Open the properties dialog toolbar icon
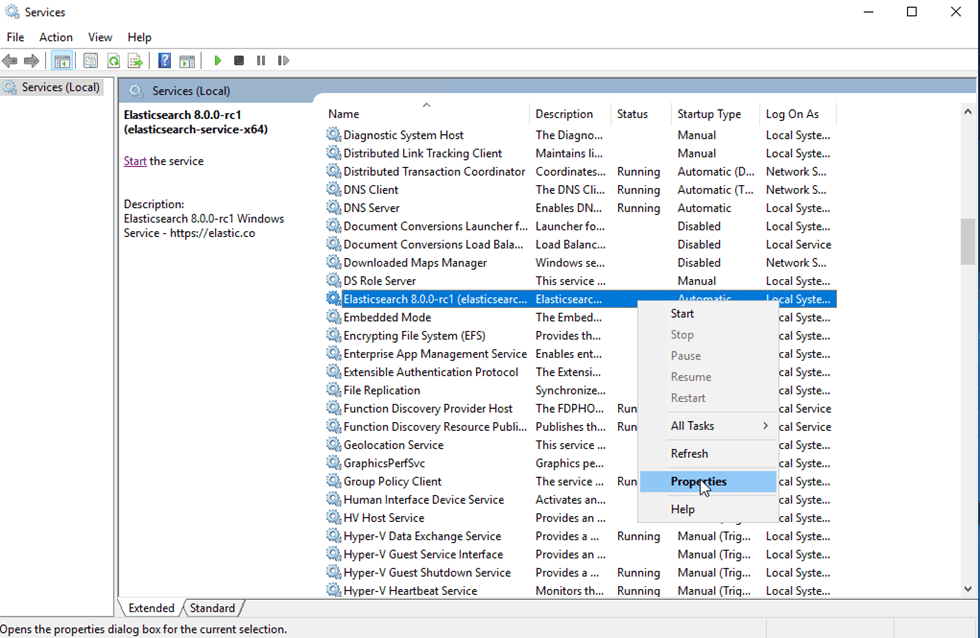The image size is (980, 638). 90,60
